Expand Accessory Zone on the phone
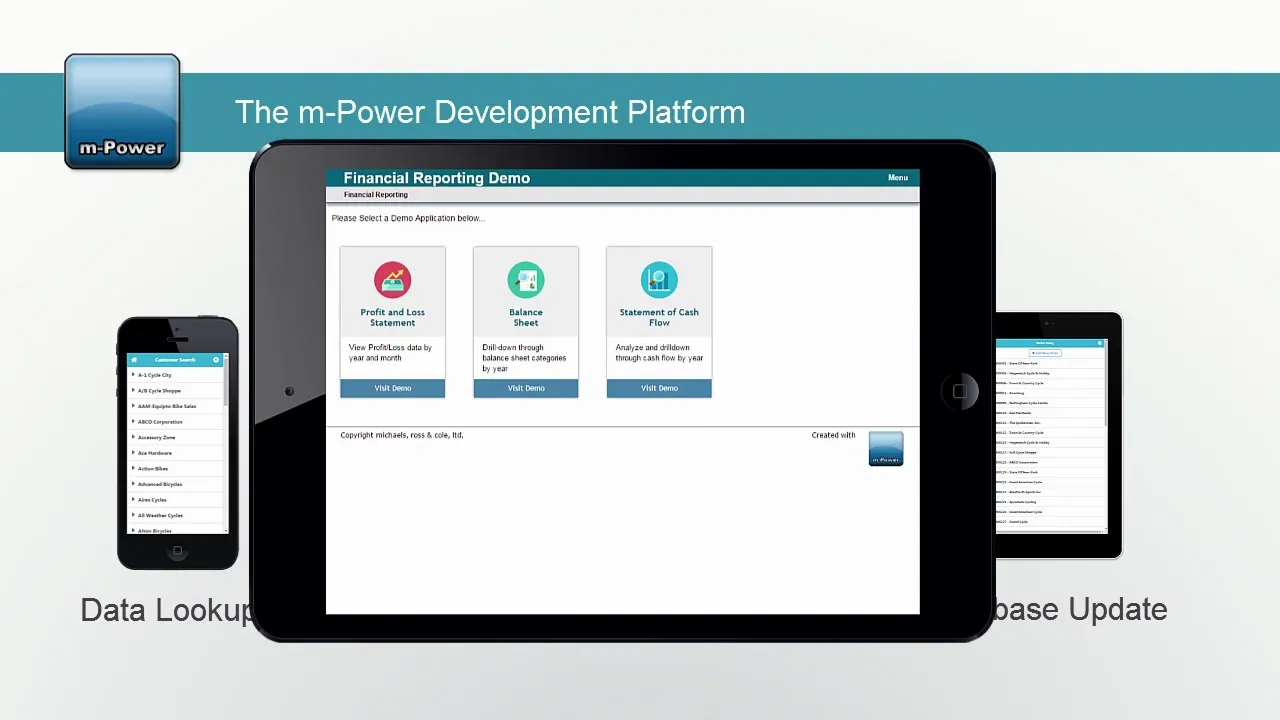Screen dimensions: 1280x720 click(x=175, y=437)
